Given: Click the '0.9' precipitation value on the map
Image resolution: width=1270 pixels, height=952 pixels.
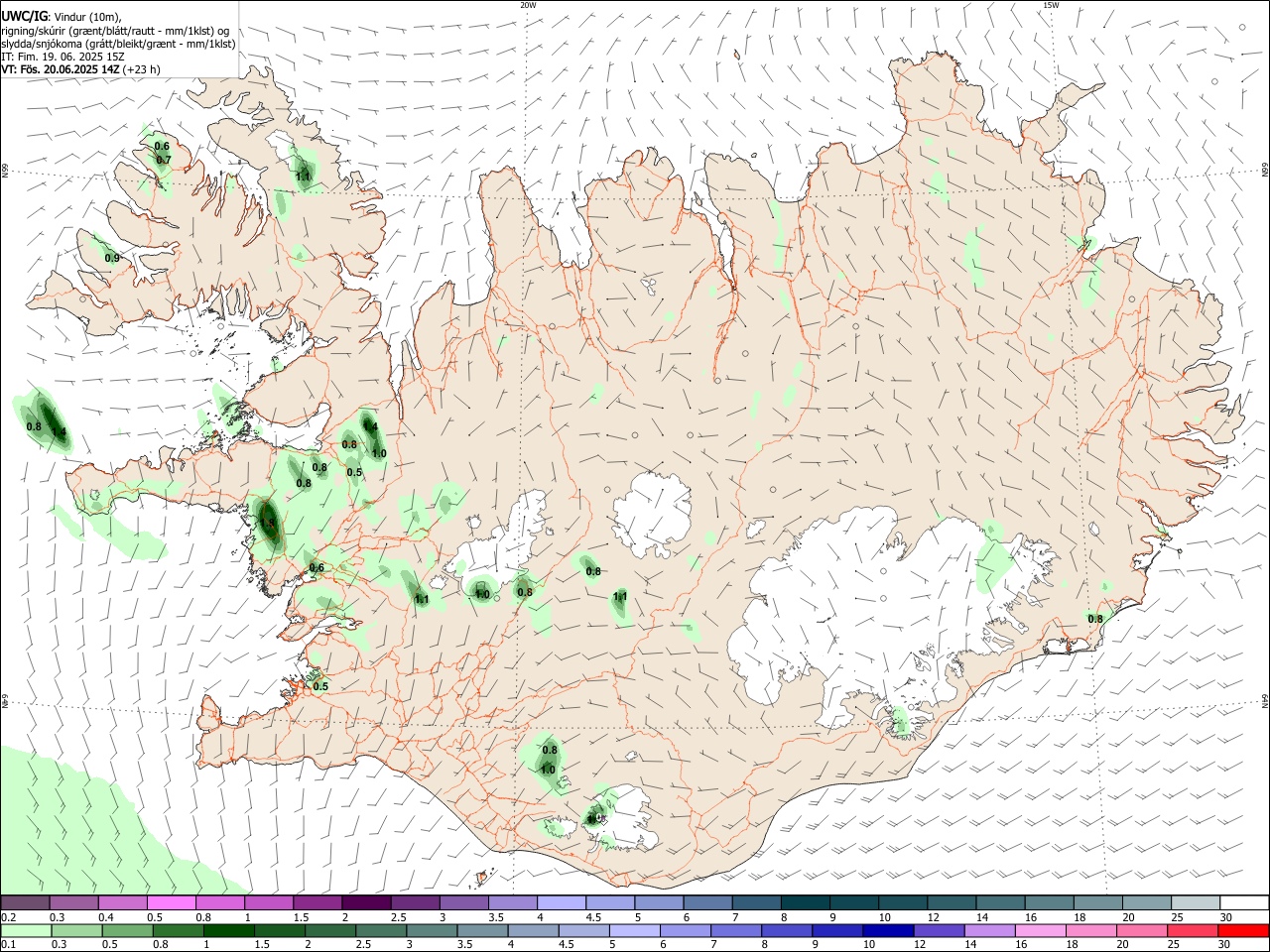Looking at the screenshot, I should 112,259.
